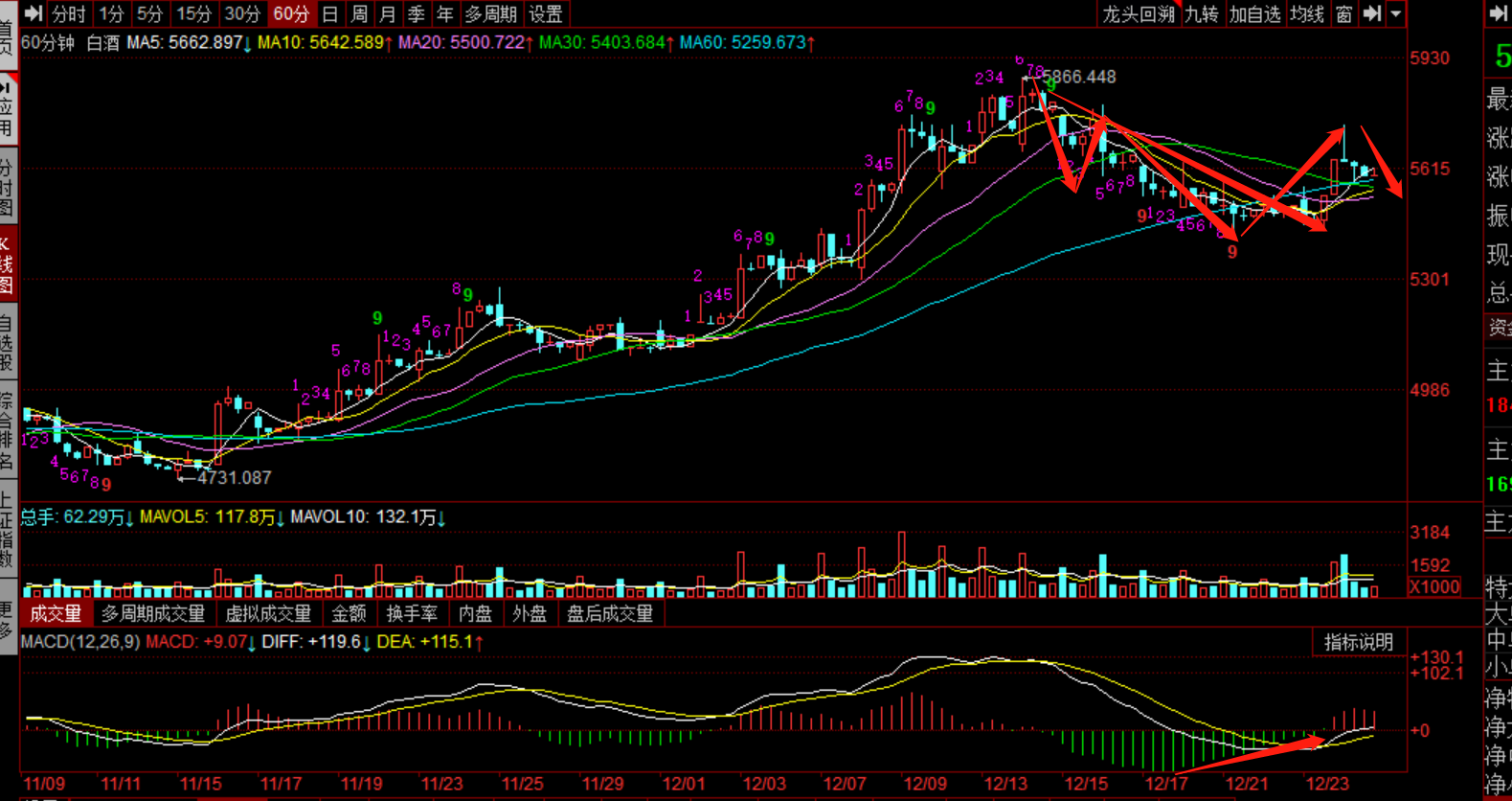
Task: Select 多周期成交量 indicator tab
Action: pyautogui.click(x=153, y=613)
